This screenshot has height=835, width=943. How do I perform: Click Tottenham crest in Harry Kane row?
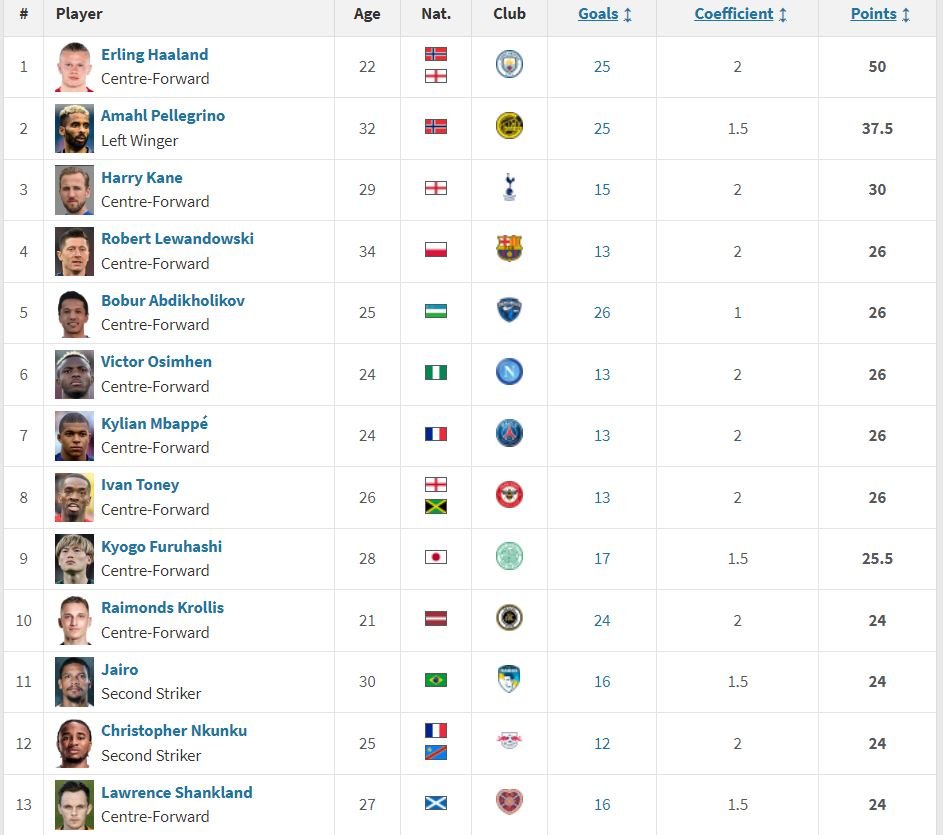509,188
